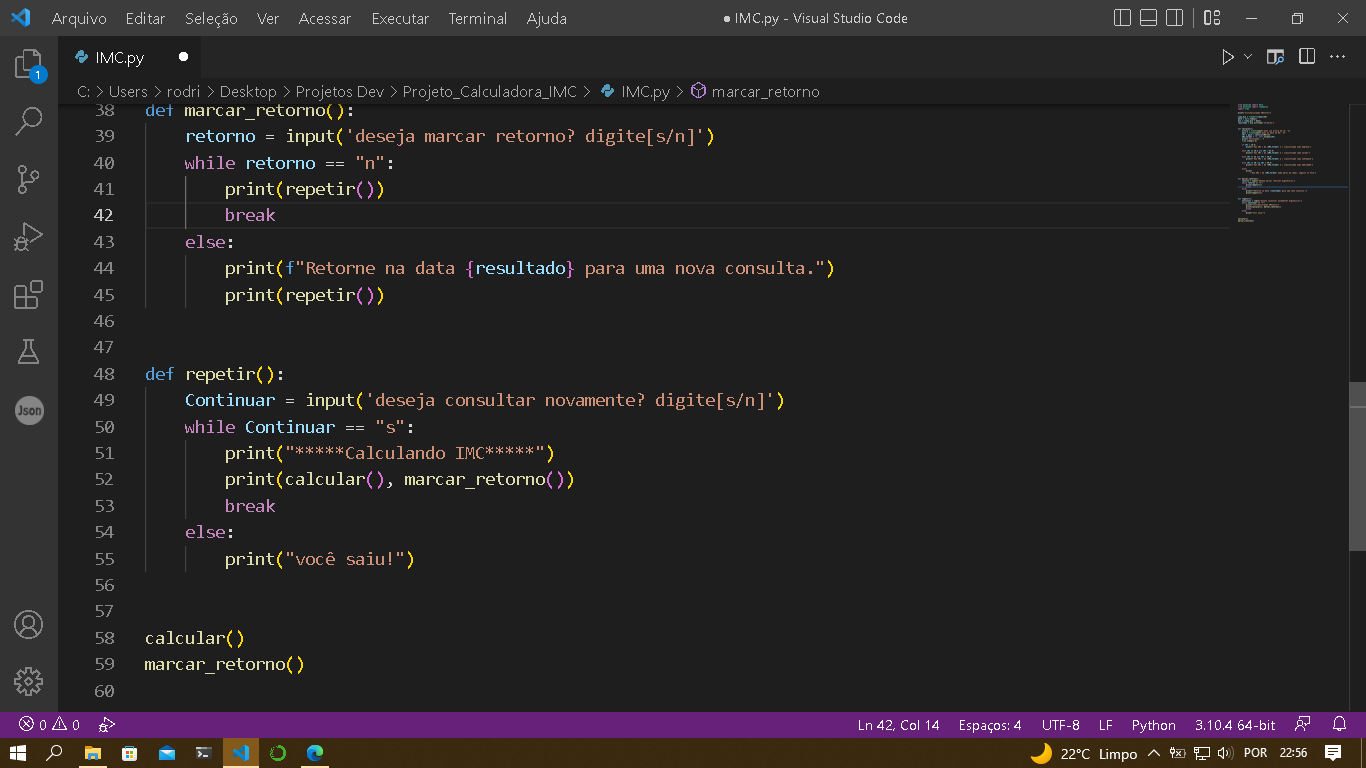The width and height of the screenshot is (1366, 768).
Task: Select the IMC.py editor tab
Action: 130,58
